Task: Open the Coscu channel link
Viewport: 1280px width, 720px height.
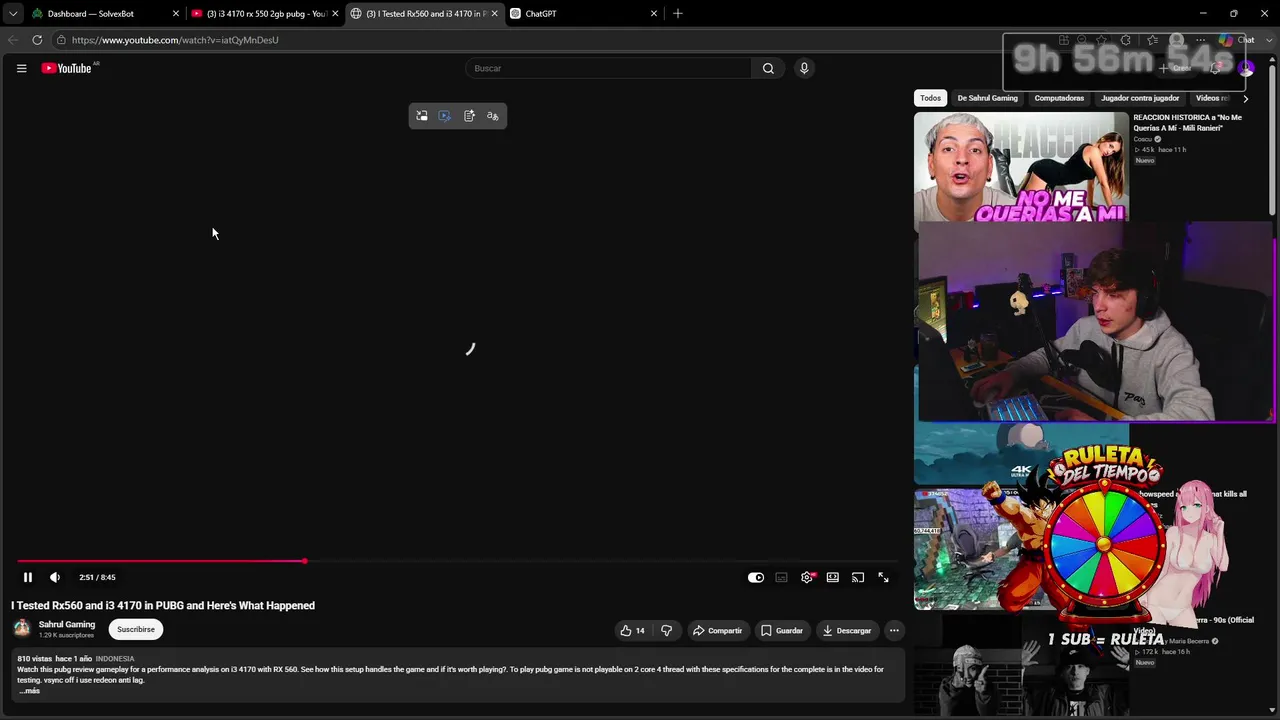Action: pos(1143,139)
